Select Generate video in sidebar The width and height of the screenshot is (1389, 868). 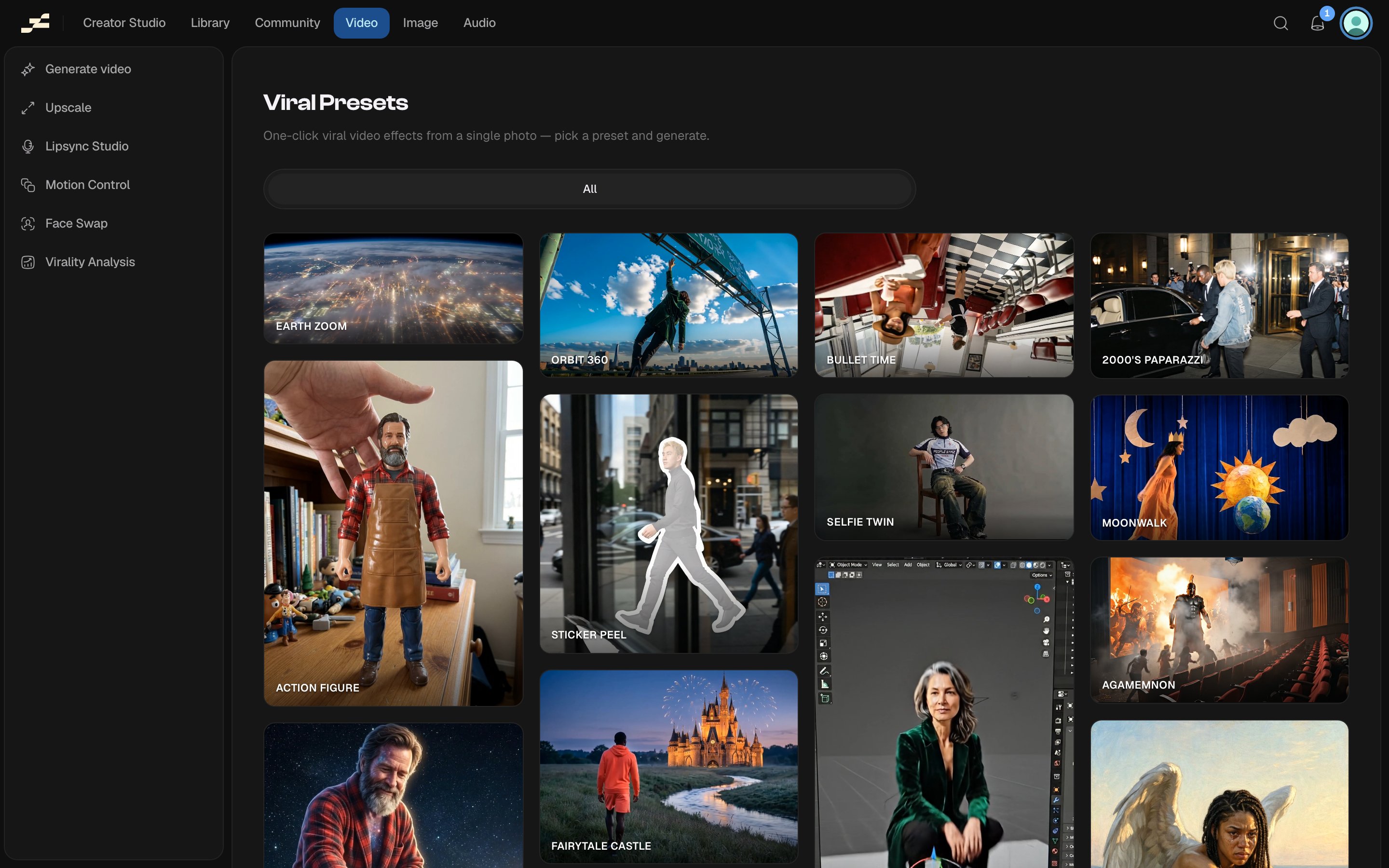[114, 69]
